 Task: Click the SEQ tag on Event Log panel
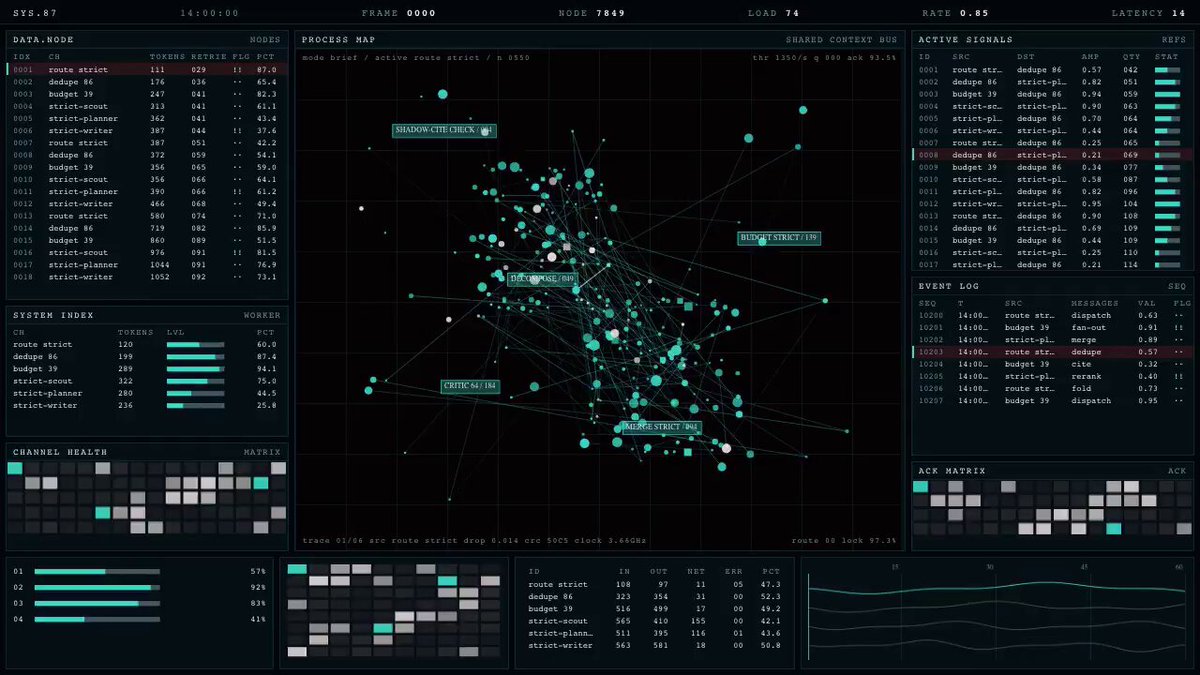click(1176, 286)
